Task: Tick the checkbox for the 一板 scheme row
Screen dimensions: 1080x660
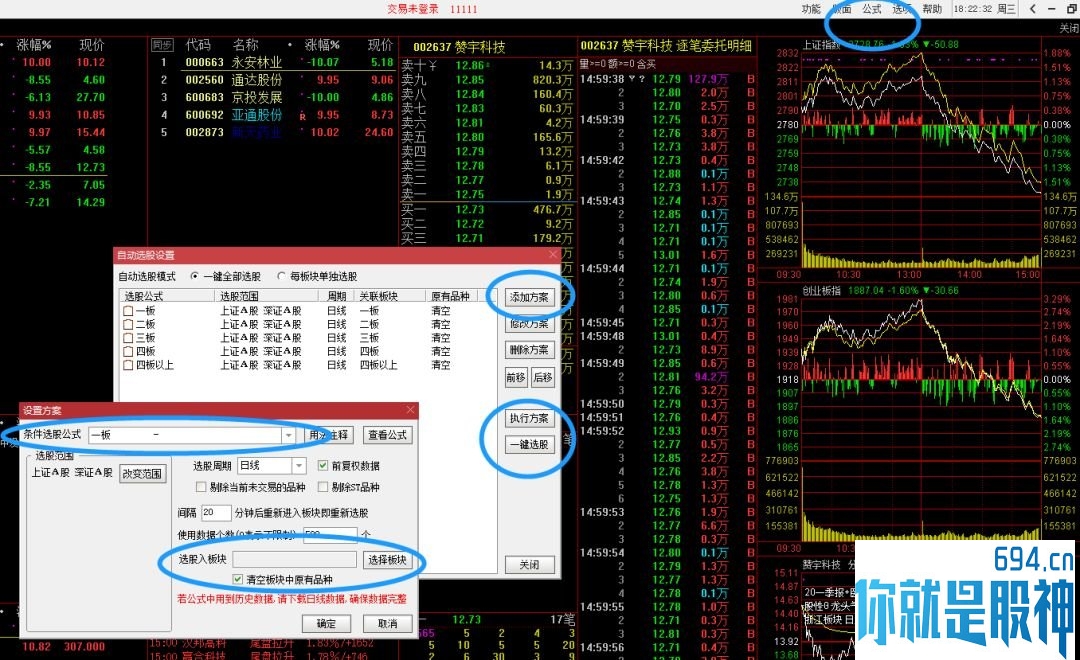Action: click(x=128, y=311)
